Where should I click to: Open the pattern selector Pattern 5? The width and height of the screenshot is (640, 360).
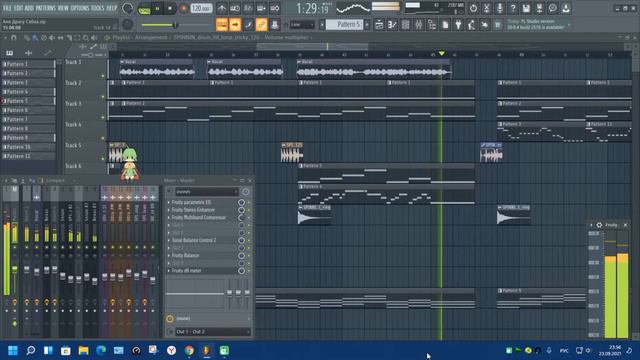tap(345, 25)
